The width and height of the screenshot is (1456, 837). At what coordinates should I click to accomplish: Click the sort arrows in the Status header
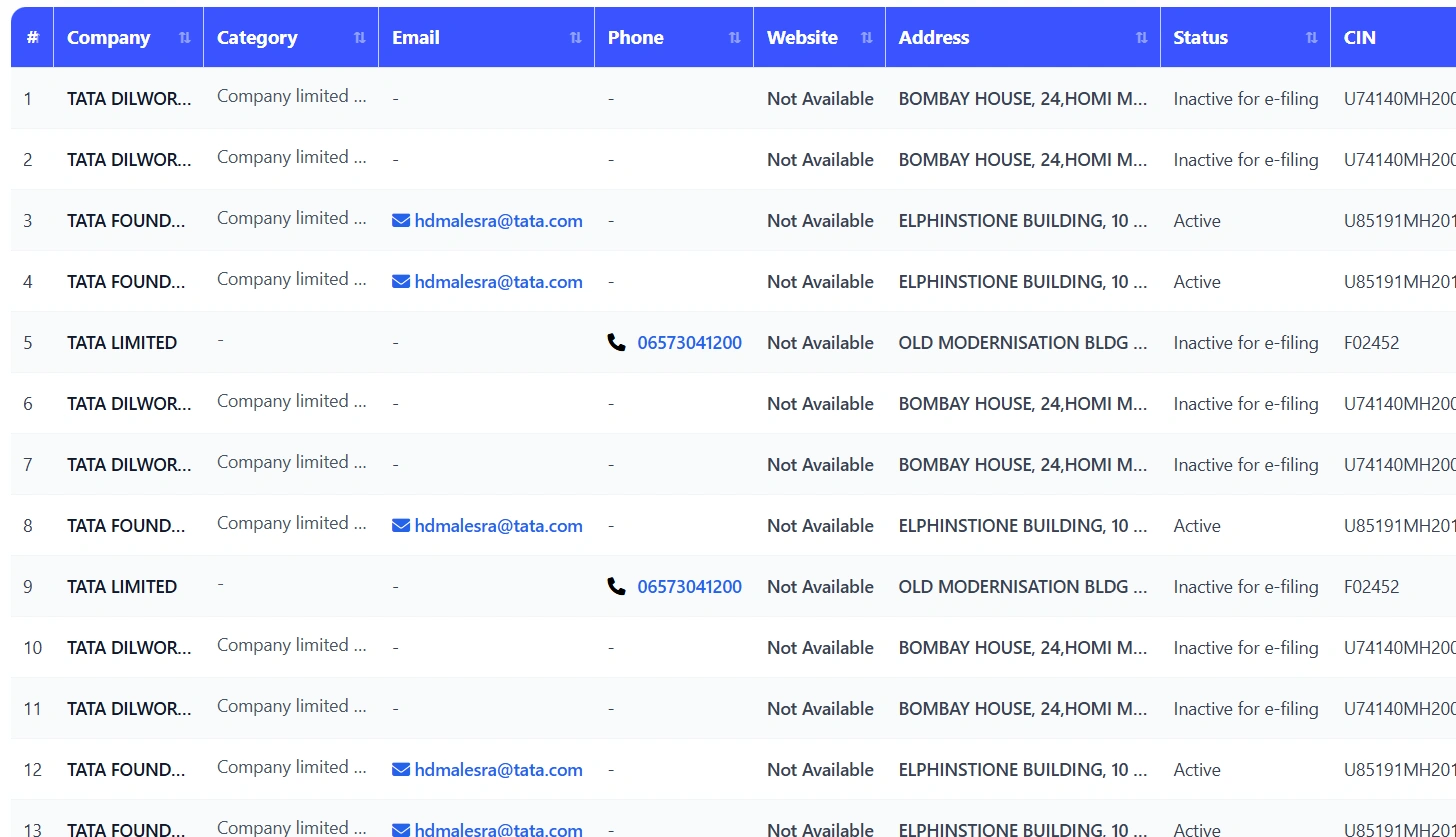point(1311,38)
